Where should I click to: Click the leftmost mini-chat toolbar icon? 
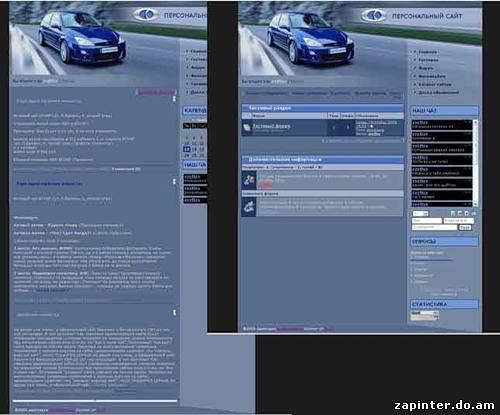point(453,213)
